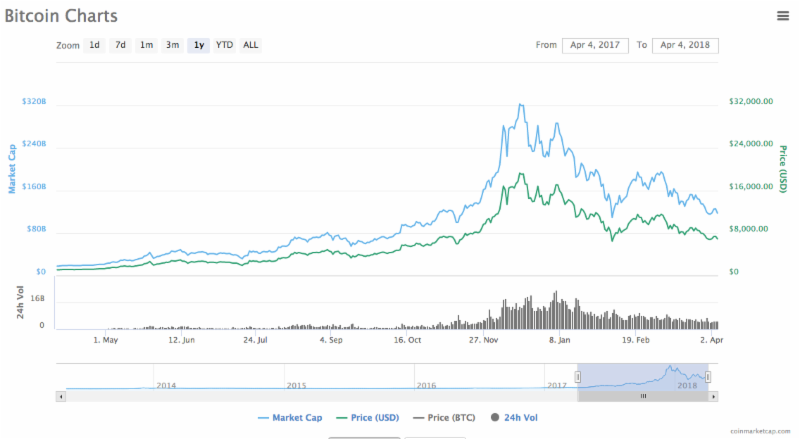Click navigator scrollbar left arrow

[x=61, y=396]
